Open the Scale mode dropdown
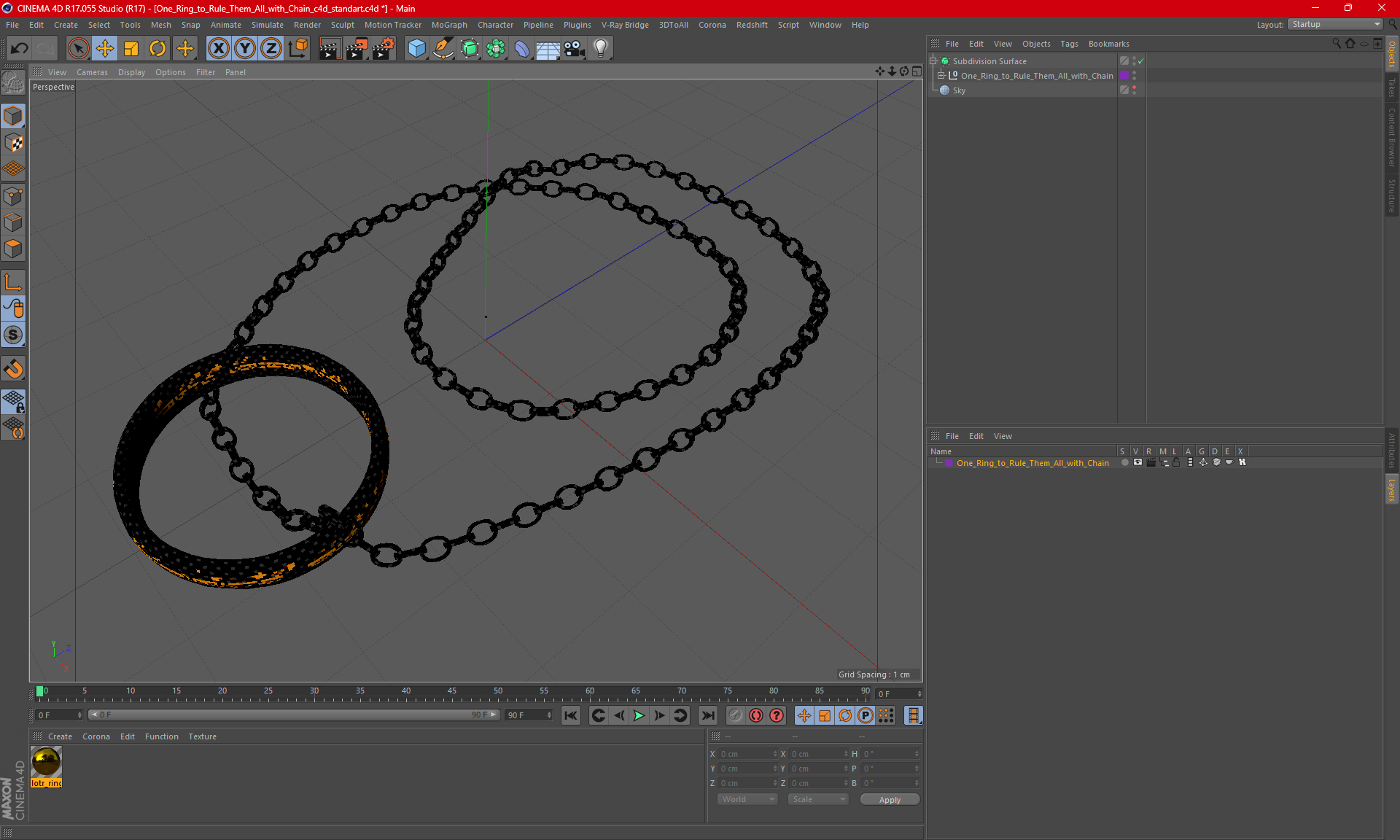1400x840 pixels. coord(818,799)
